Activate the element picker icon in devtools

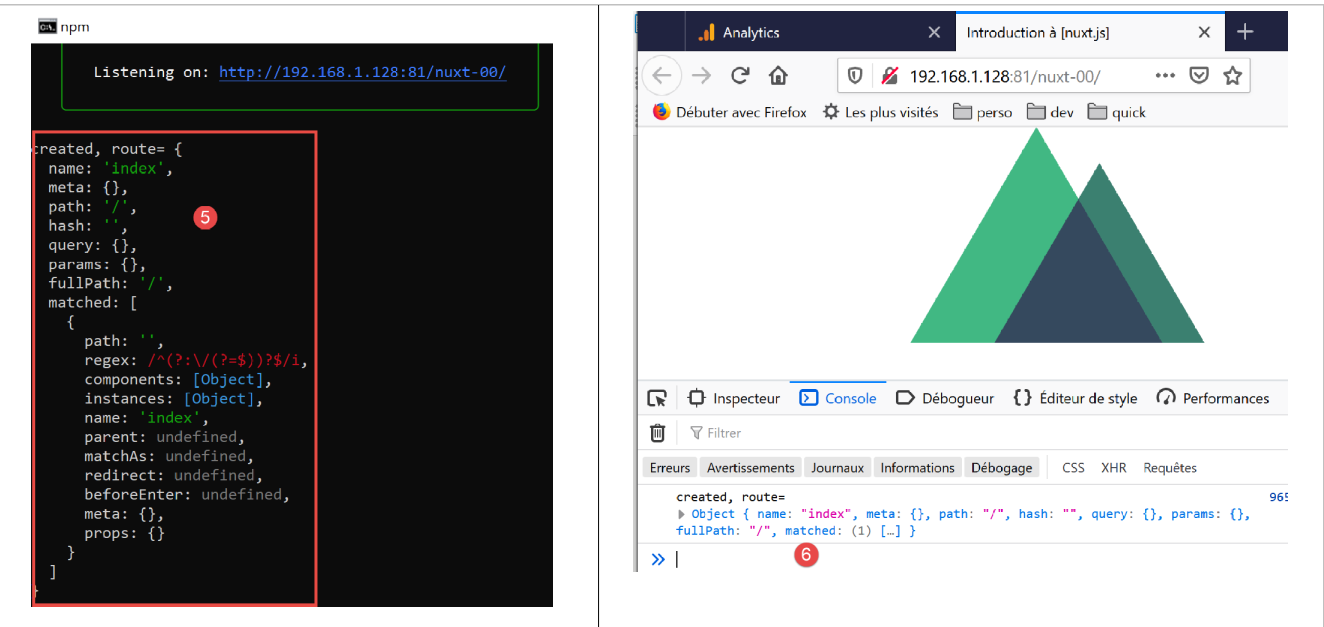point(656,398)
